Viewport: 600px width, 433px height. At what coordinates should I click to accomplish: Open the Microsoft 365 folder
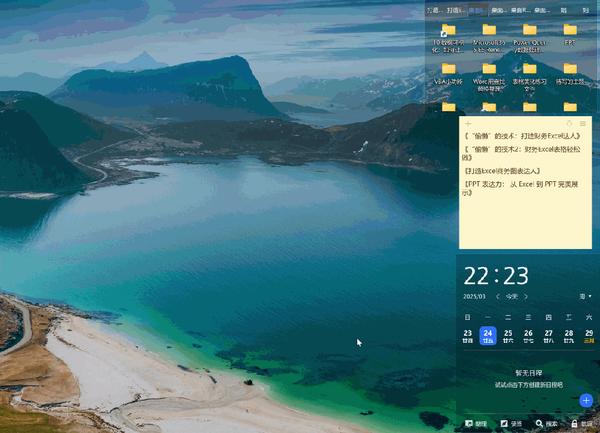[x=489, y=38]
